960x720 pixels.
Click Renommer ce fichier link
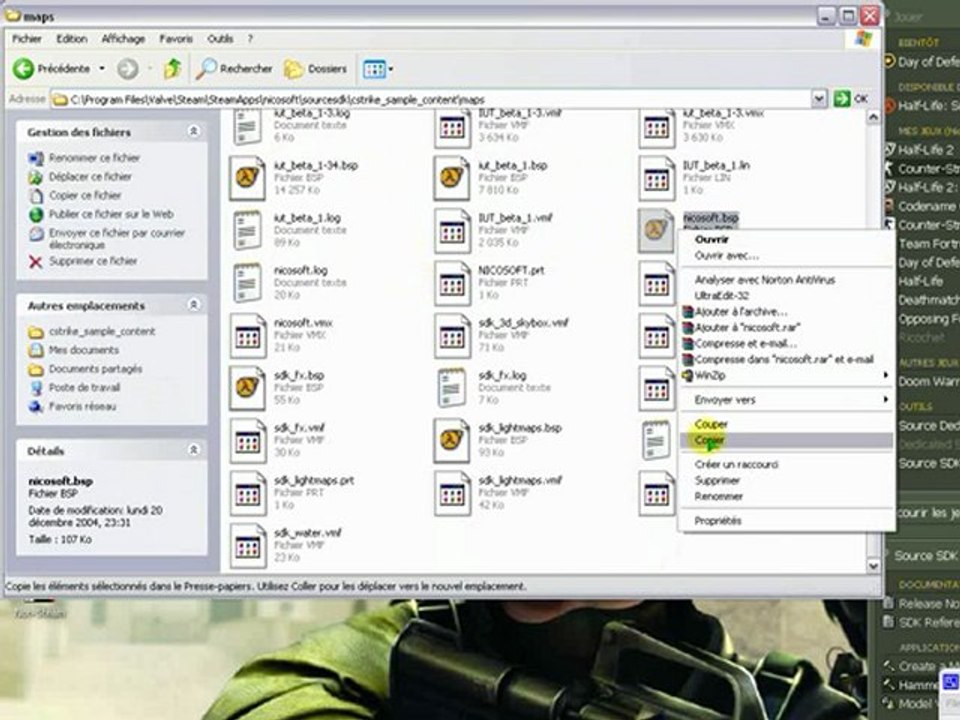94,158
